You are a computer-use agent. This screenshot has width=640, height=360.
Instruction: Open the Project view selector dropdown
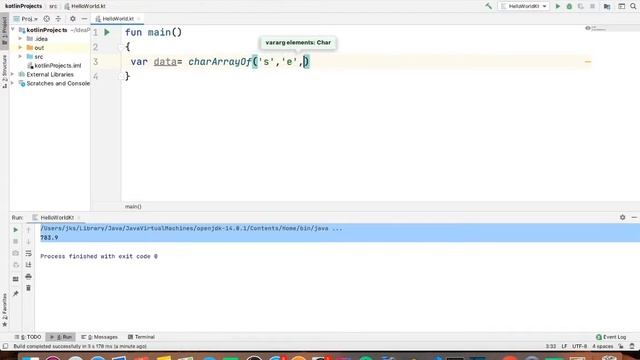[x=25, y=19]
